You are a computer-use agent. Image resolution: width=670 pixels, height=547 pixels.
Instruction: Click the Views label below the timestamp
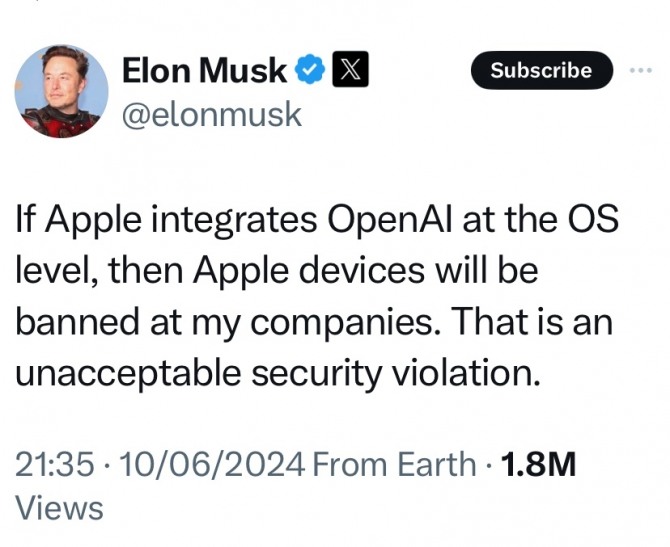point(61,508)
